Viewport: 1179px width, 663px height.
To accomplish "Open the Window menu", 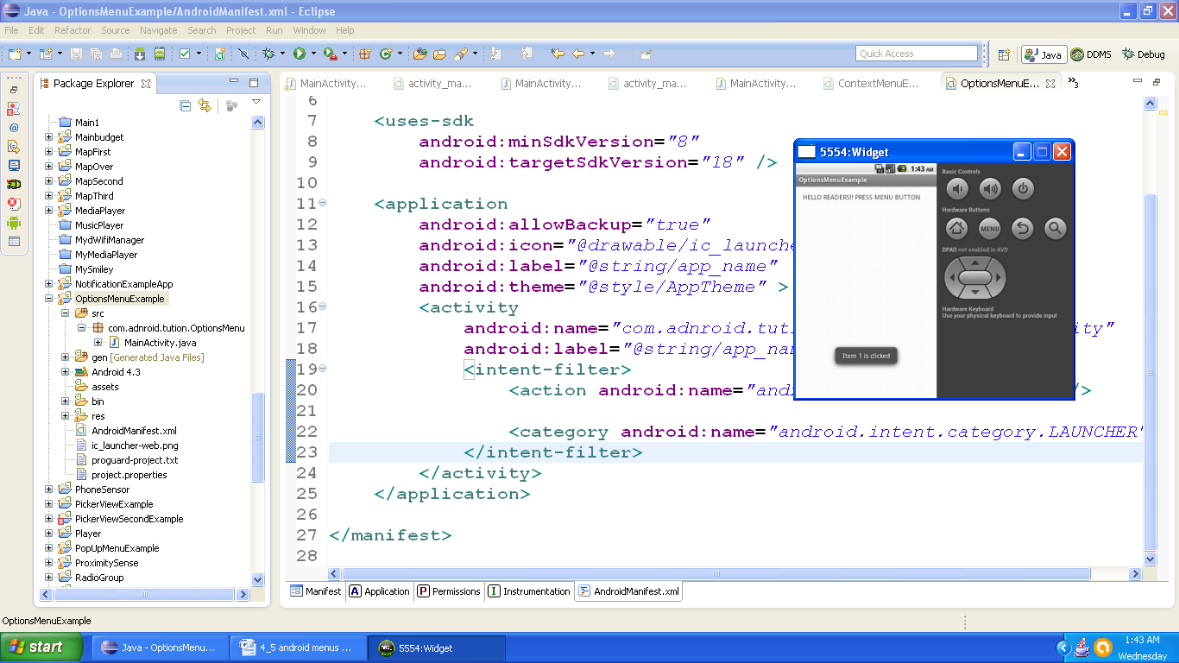I will (309, 30).
